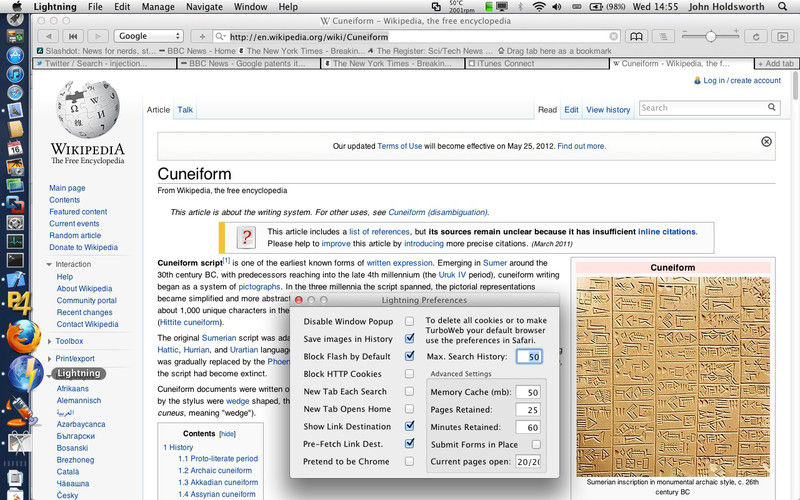Image resolution: width=800 pixels, height=500 pixels.
Task: Switch to the BBC News Google patents tab
Action: click(x=249, y=63)
